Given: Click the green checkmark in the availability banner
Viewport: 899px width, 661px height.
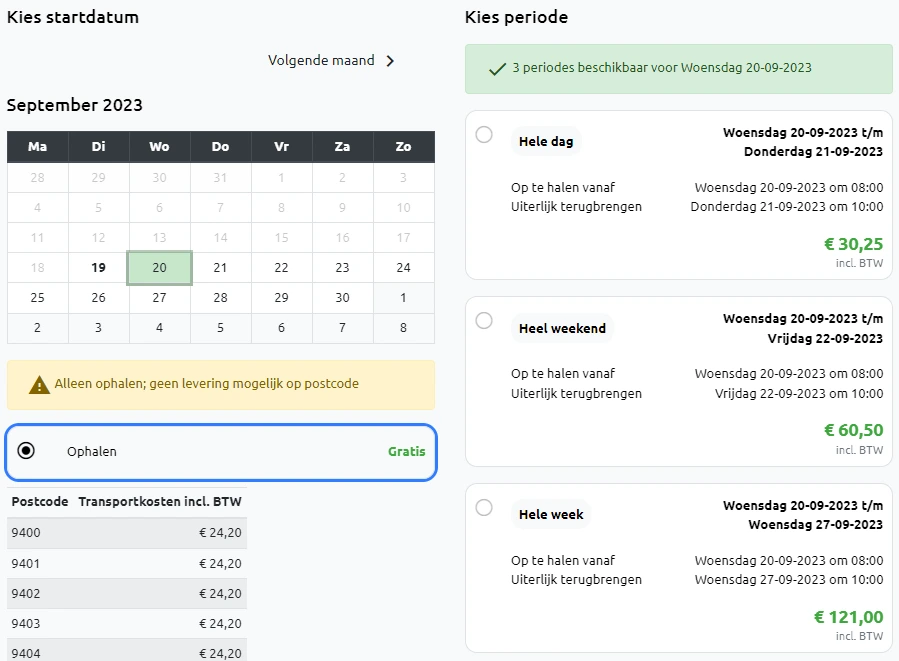Looking at the screenshot, I should coord(497,69).
